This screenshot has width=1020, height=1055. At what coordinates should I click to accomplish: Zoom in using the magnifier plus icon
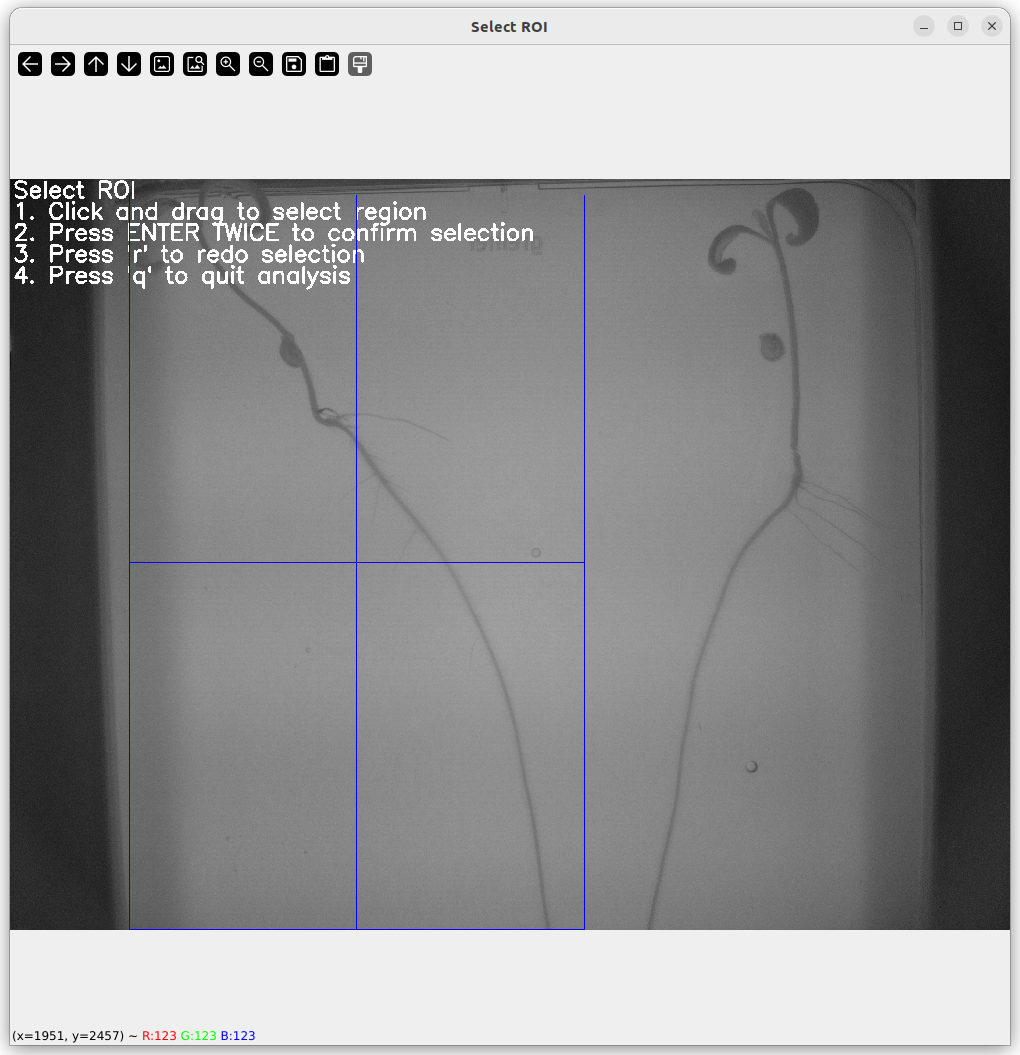pyautogui.click(x=228, y=64)
